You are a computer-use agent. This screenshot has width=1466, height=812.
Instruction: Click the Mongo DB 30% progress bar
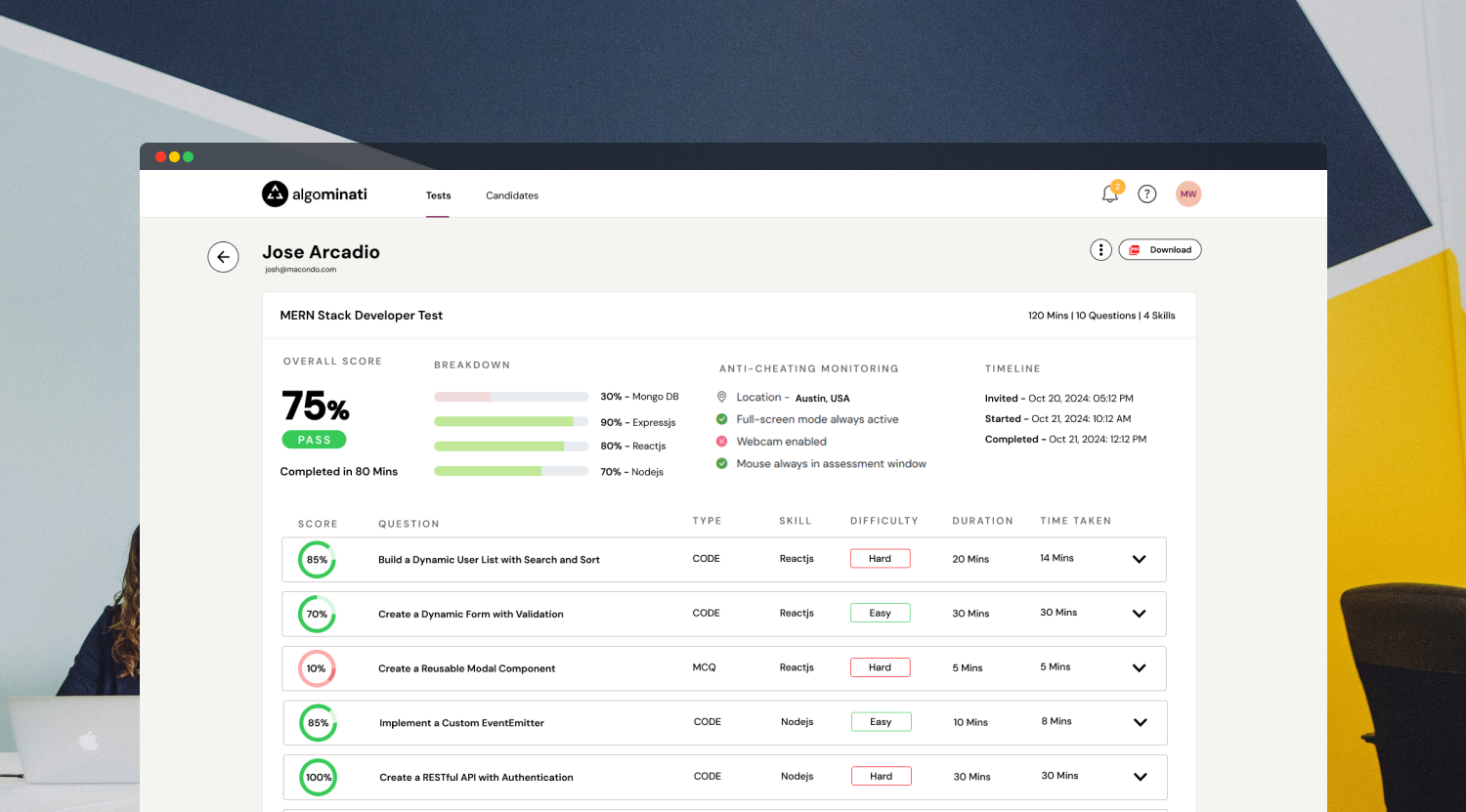click(x=510, y=397)
